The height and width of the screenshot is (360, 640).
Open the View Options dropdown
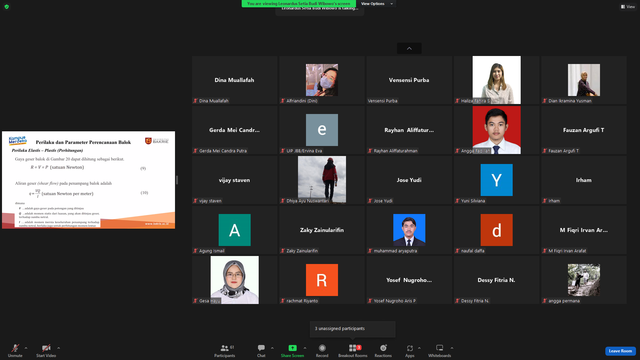(x=377, y=4)
